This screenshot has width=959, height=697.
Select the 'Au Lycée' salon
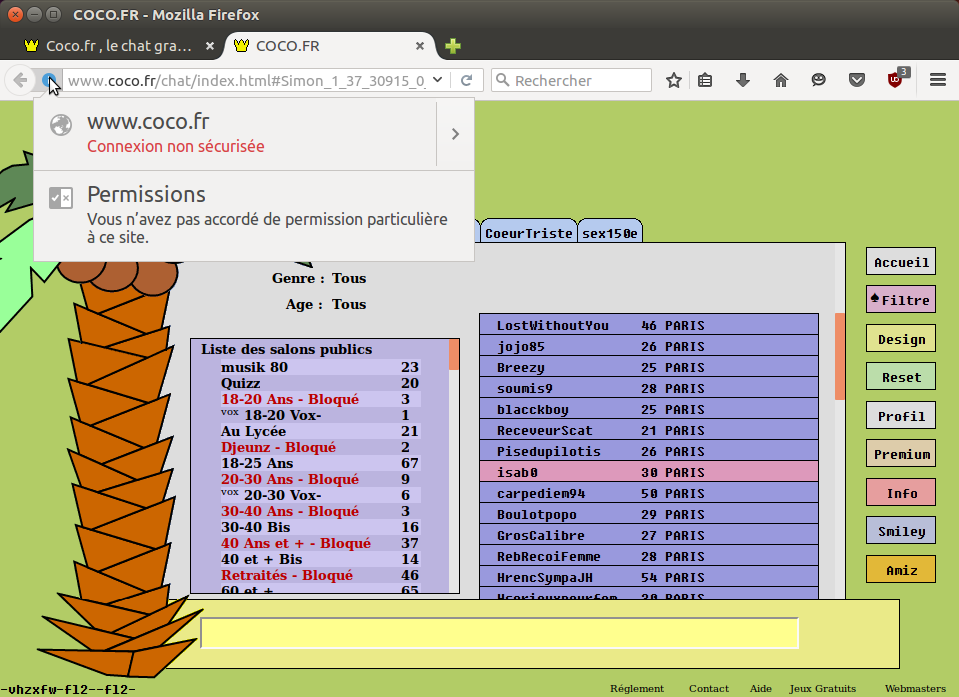point(320,431)
